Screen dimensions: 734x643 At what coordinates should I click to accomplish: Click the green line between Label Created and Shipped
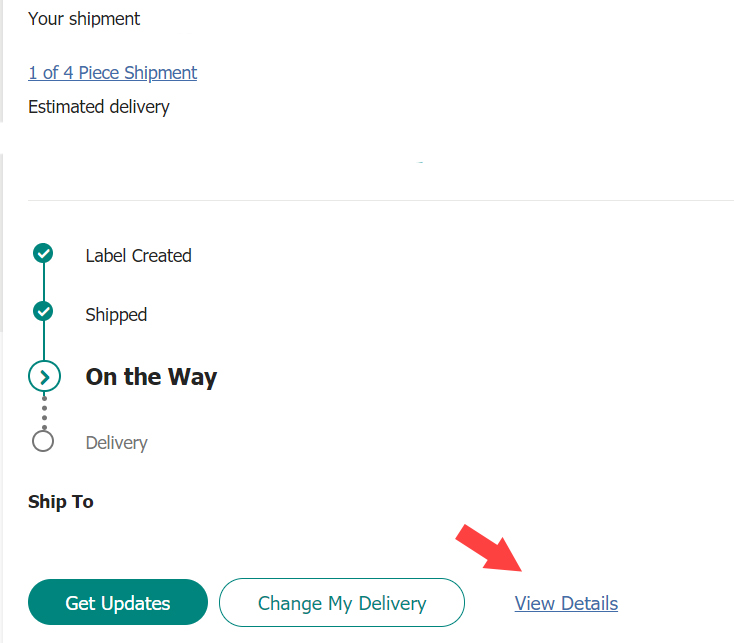(x=43, y=283)
